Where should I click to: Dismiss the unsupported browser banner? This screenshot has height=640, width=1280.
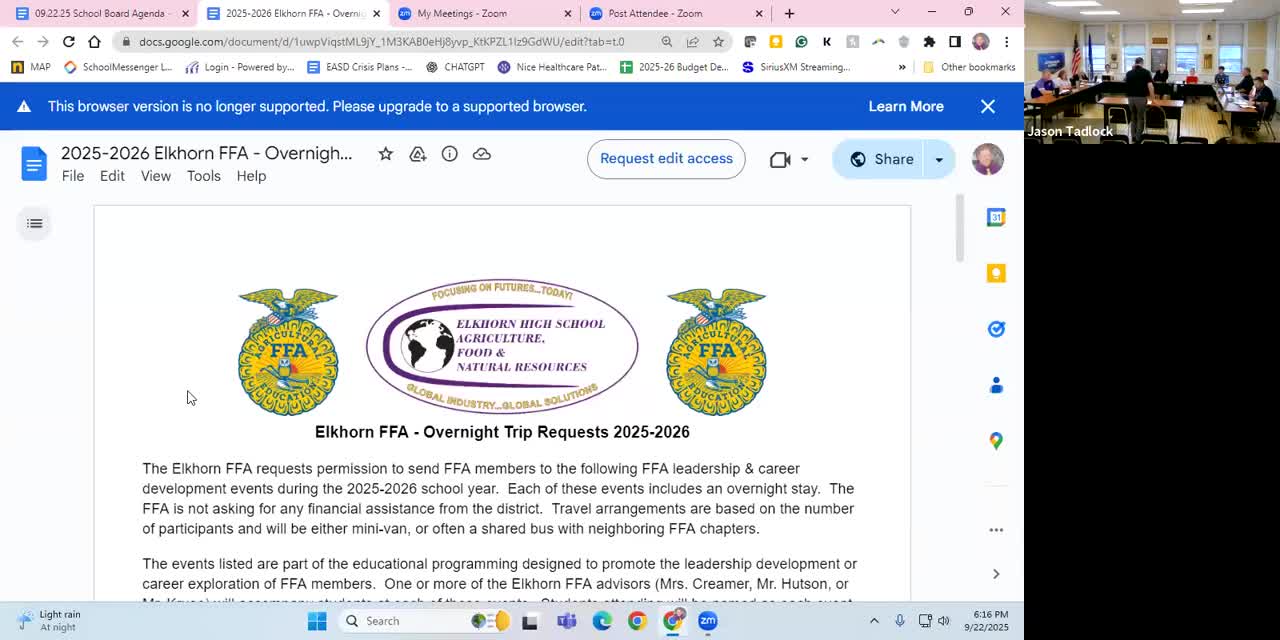pyautogui.click(x=988, y=106)
